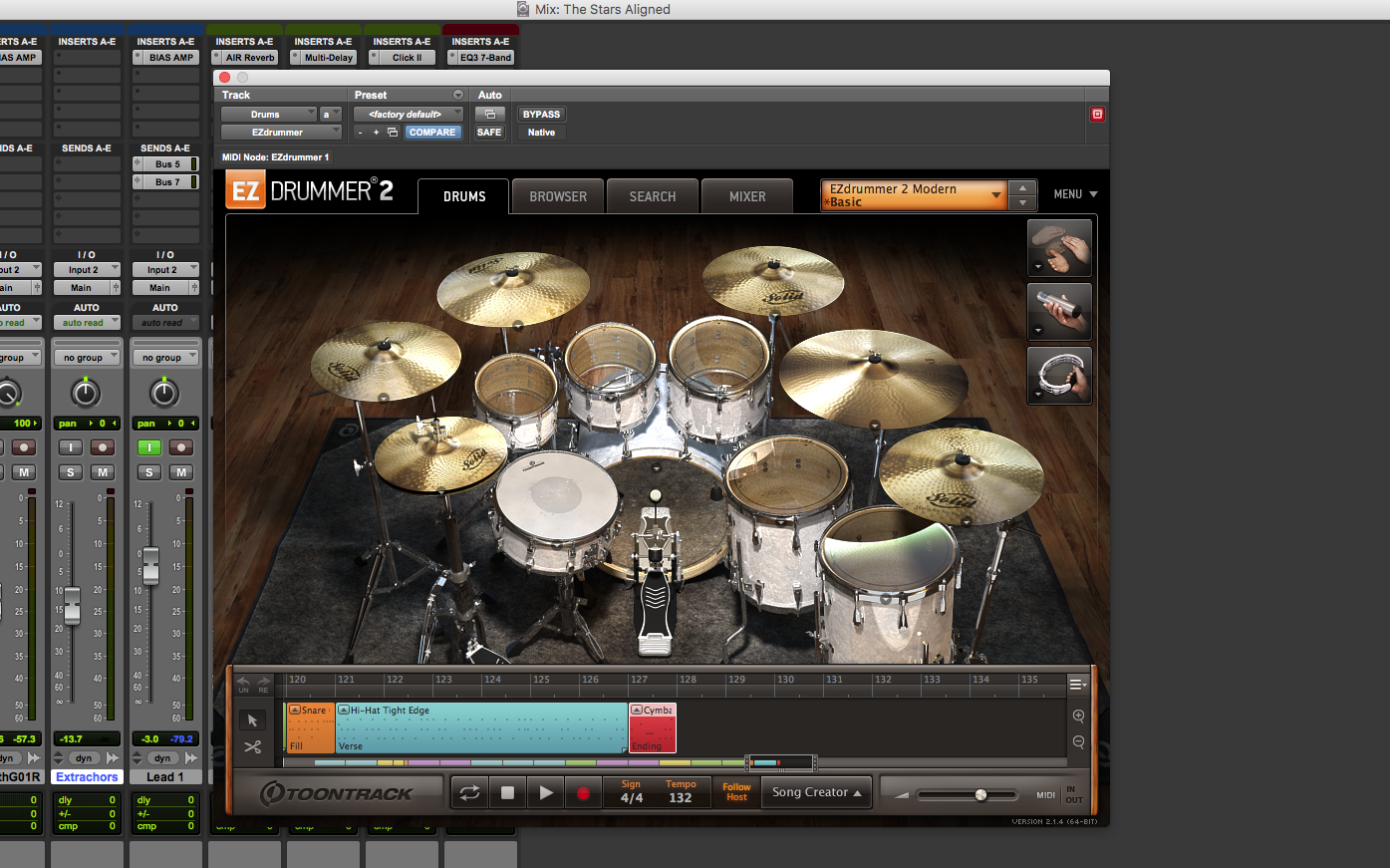1390x868 pixels.
Task: Toggle Follow Host in EZdrummer
Action: (736, 792)
